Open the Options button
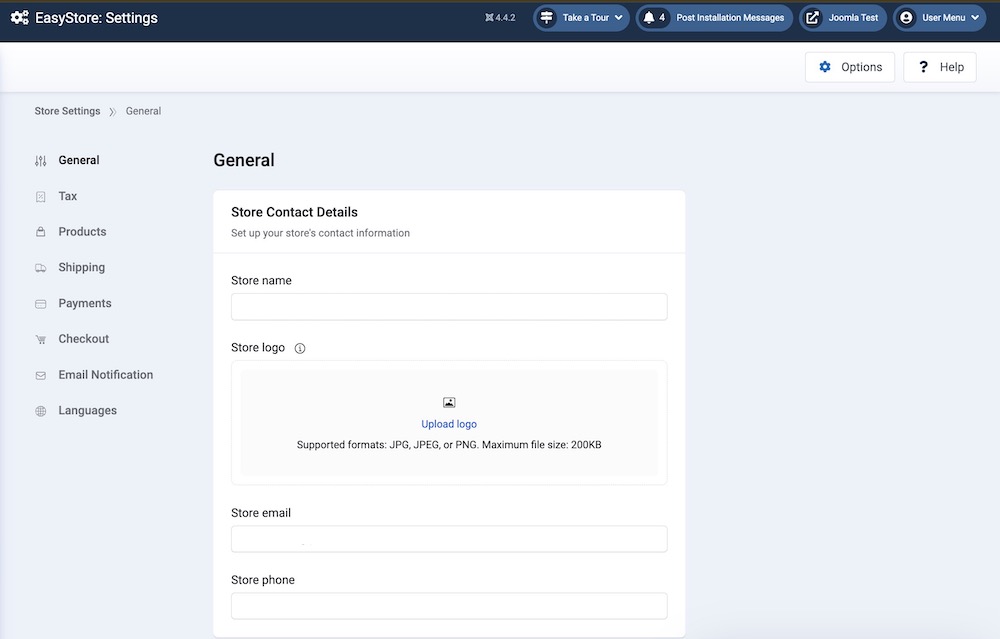The width and height of the screenshot is (1000, 639). [x=850, y=67]
